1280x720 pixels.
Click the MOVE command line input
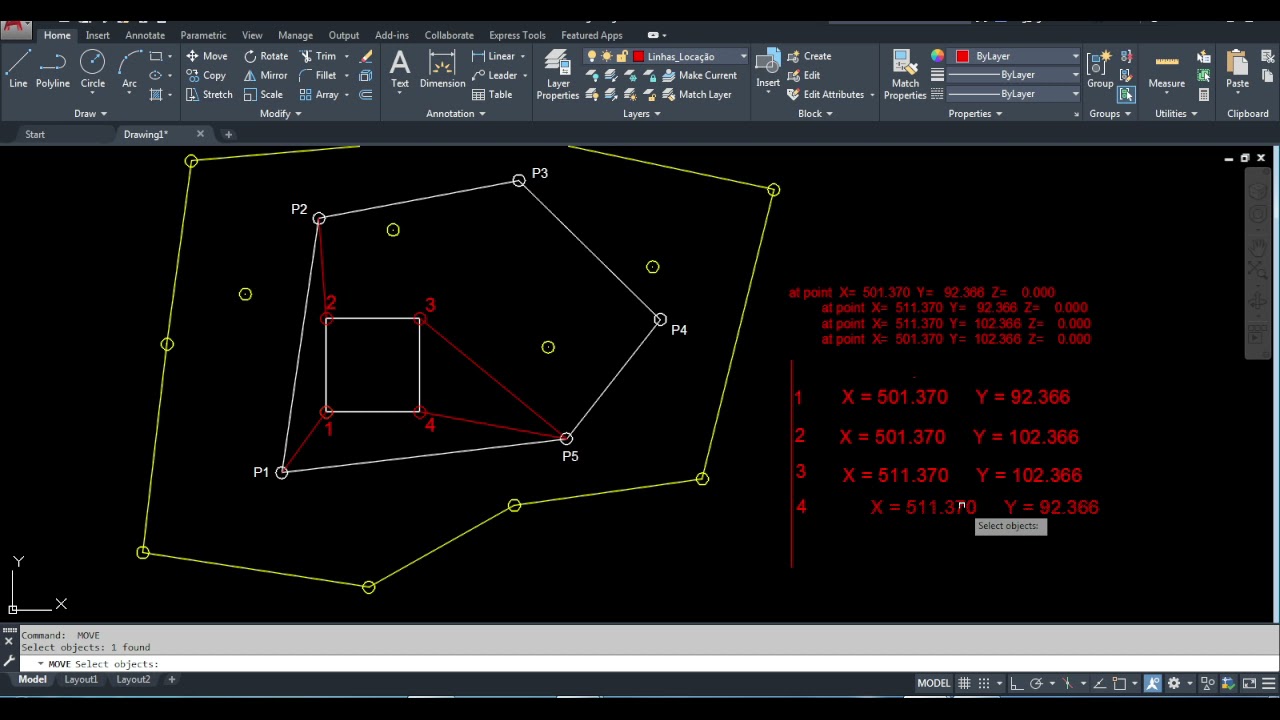click(x=640, y=664)
